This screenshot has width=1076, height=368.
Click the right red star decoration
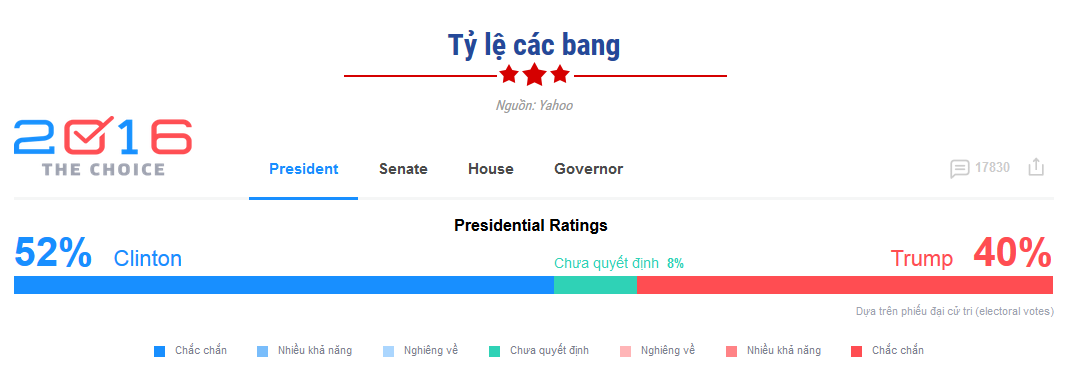(560, 74)
